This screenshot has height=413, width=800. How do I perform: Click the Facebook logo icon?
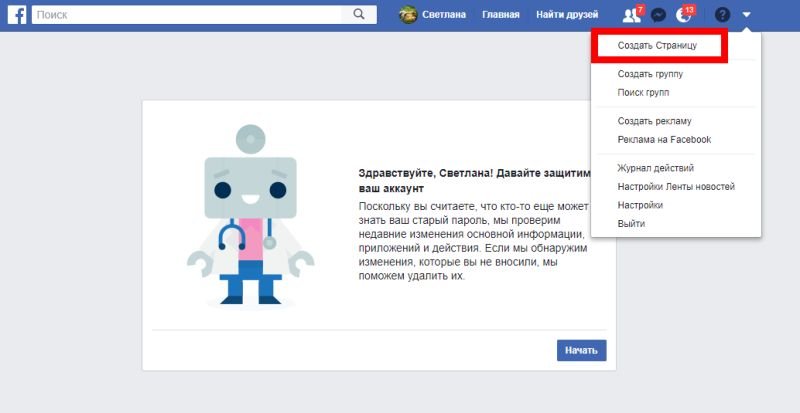[16, 15]
